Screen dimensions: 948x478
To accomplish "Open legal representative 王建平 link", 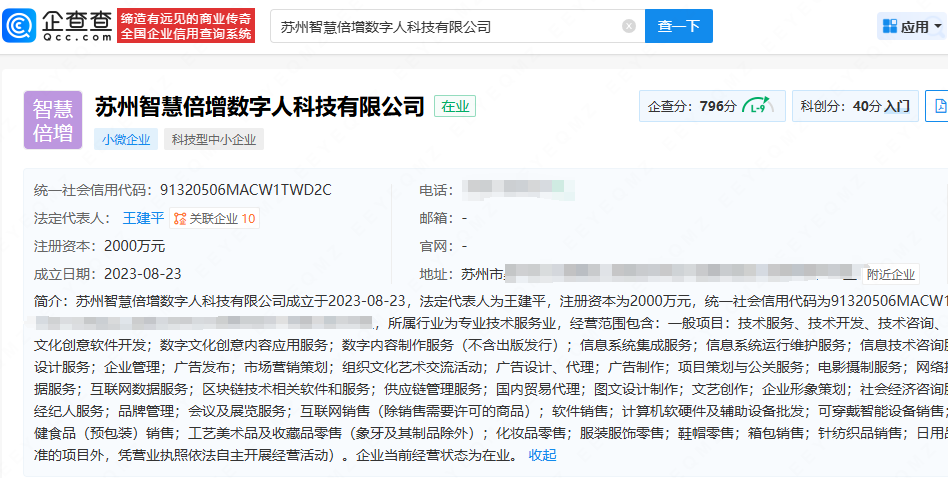I will pos(143,218).
